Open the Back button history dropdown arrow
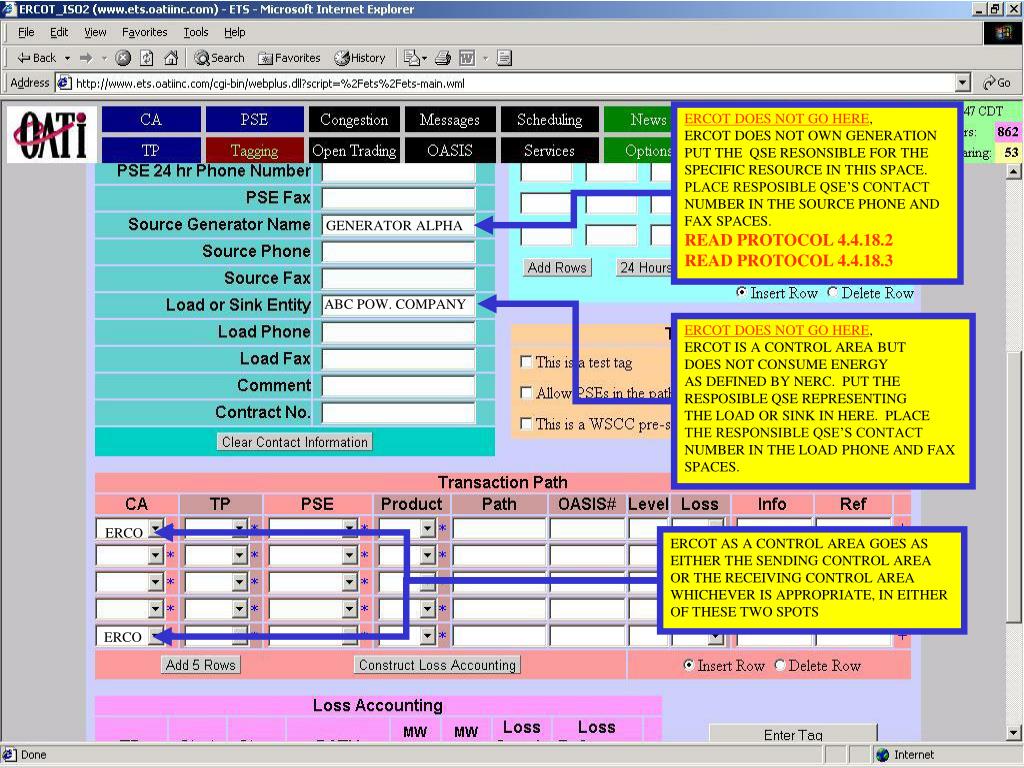Image resolution: width=1024 pixels, height=768 pixels. click(x=67, y=58)
